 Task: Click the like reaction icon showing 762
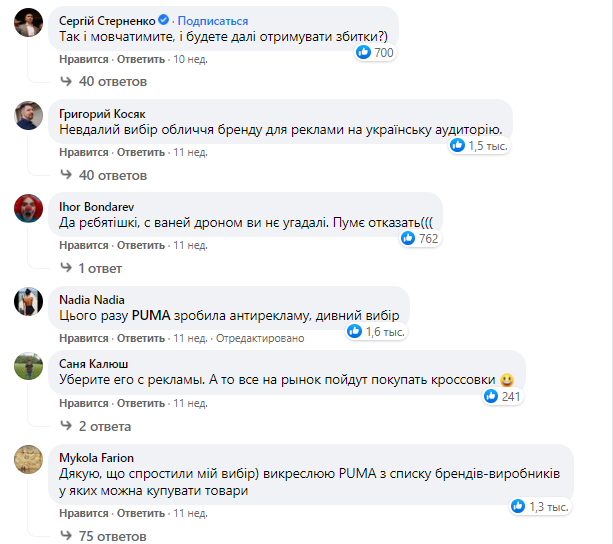[407, 238]
